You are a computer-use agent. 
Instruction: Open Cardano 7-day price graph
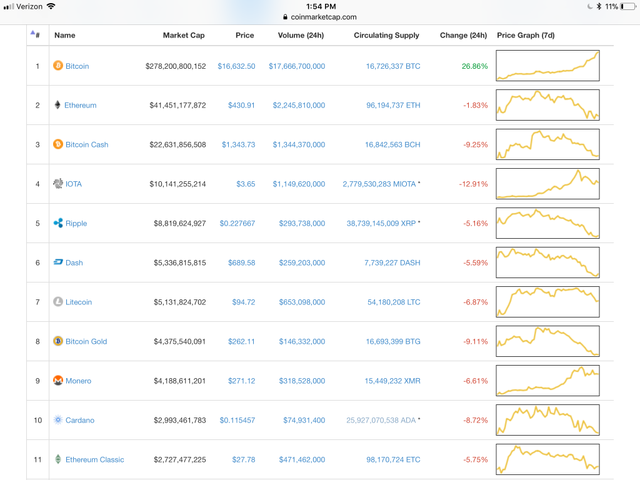tap(548, 420)
